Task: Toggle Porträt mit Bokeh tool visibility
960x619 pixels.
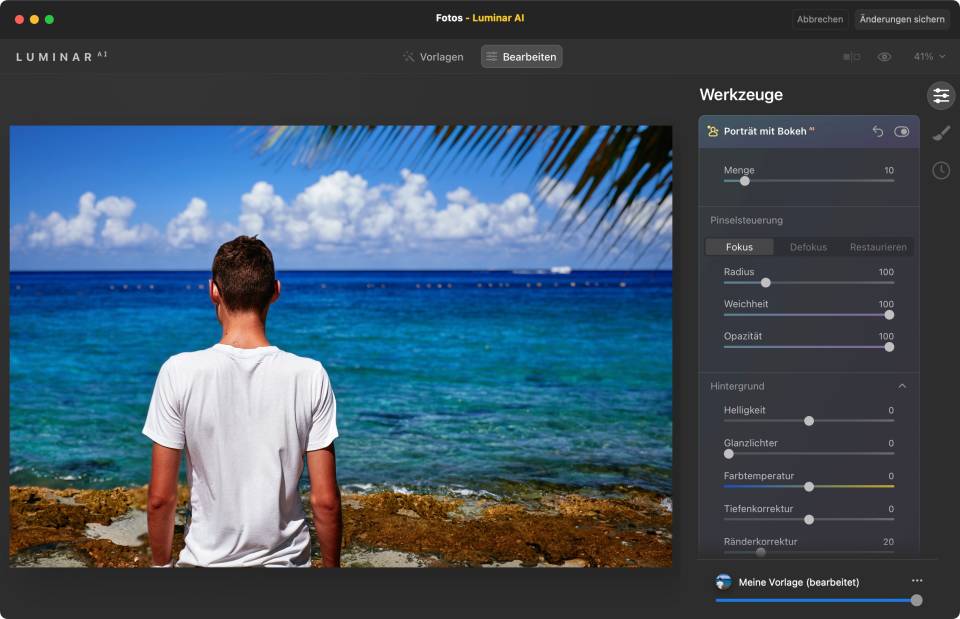Action: [901, 132]
